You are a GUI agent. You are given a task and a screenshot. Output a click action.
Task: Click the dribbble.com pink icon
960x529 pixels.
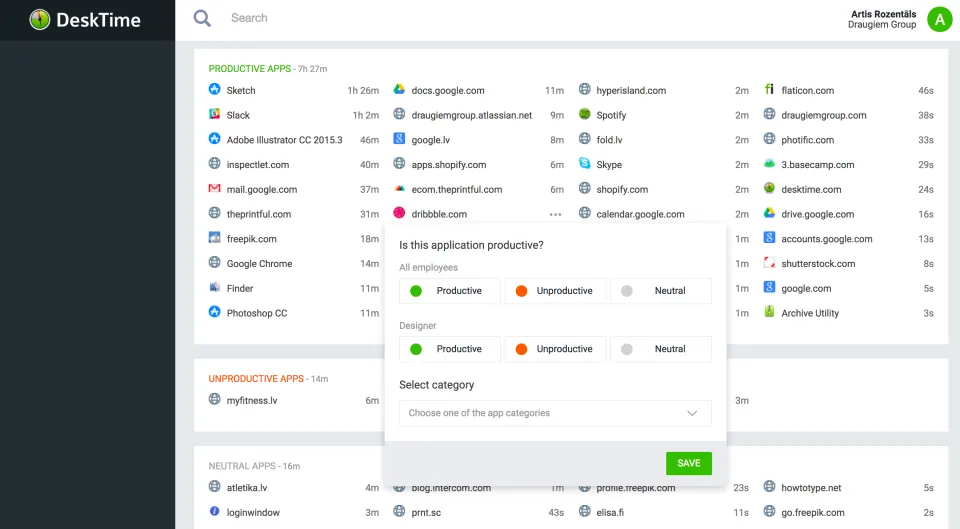399,213
